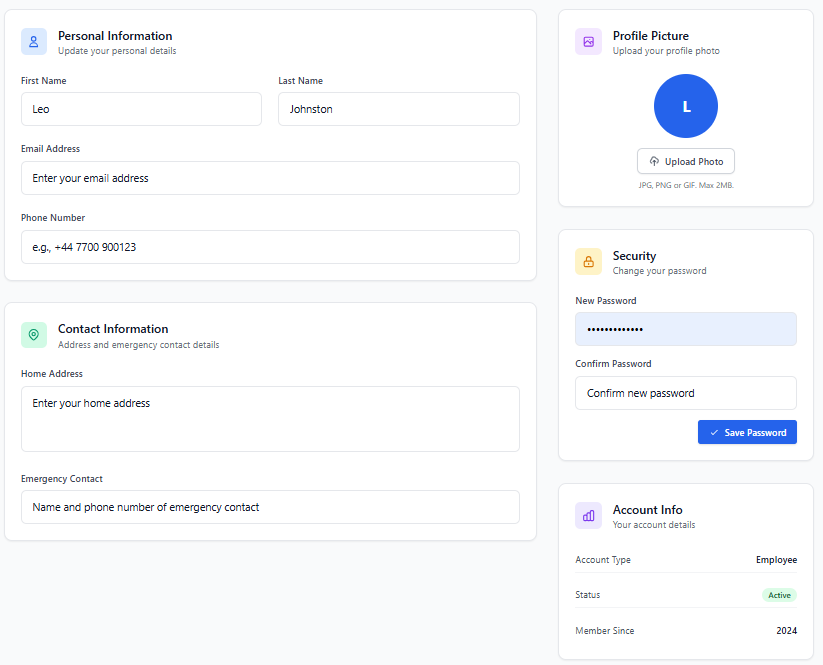Click the New Password field

point(686,329)
